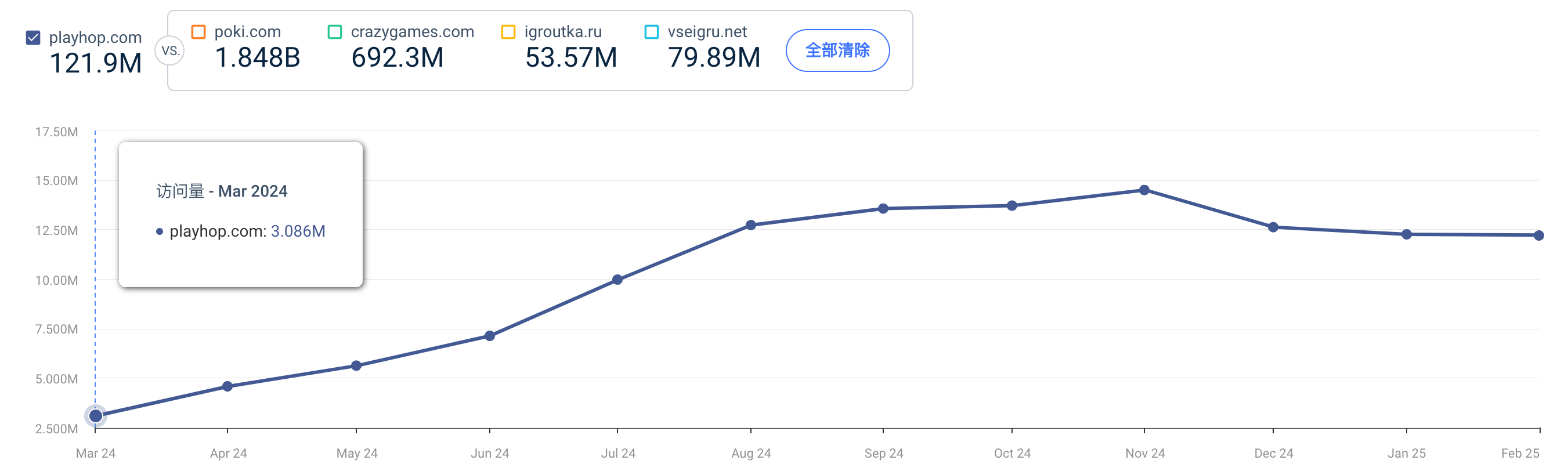This screenshot has height=471, width=1568.
Task: Click the Jan 25 data point
Action: 1407,234
